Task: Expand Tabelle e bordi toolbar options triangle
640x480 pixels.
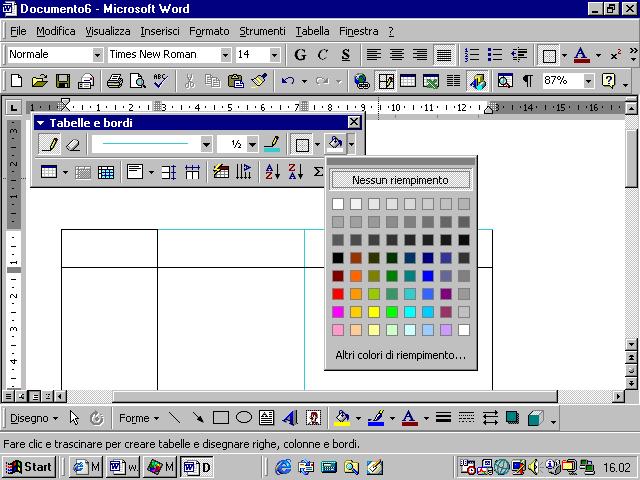Action: (x=40, y=123)
